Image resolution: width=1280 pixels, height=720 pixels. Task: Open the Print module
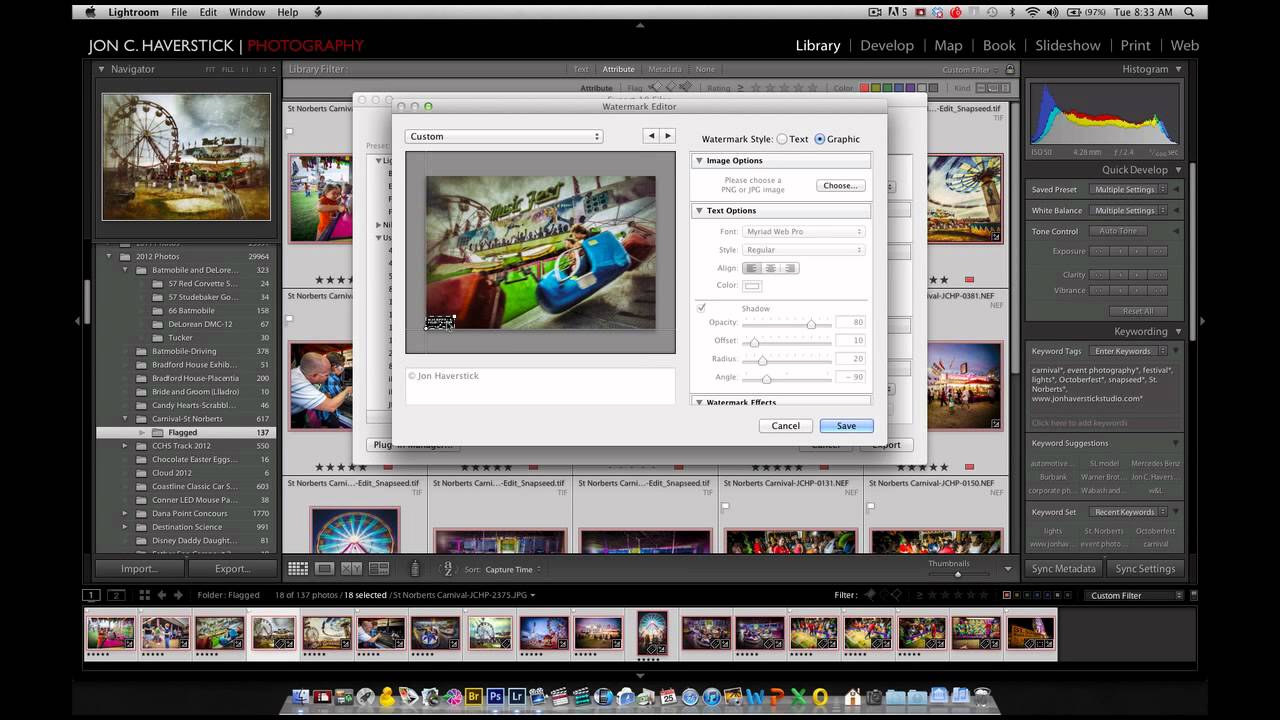[1135, 45]
